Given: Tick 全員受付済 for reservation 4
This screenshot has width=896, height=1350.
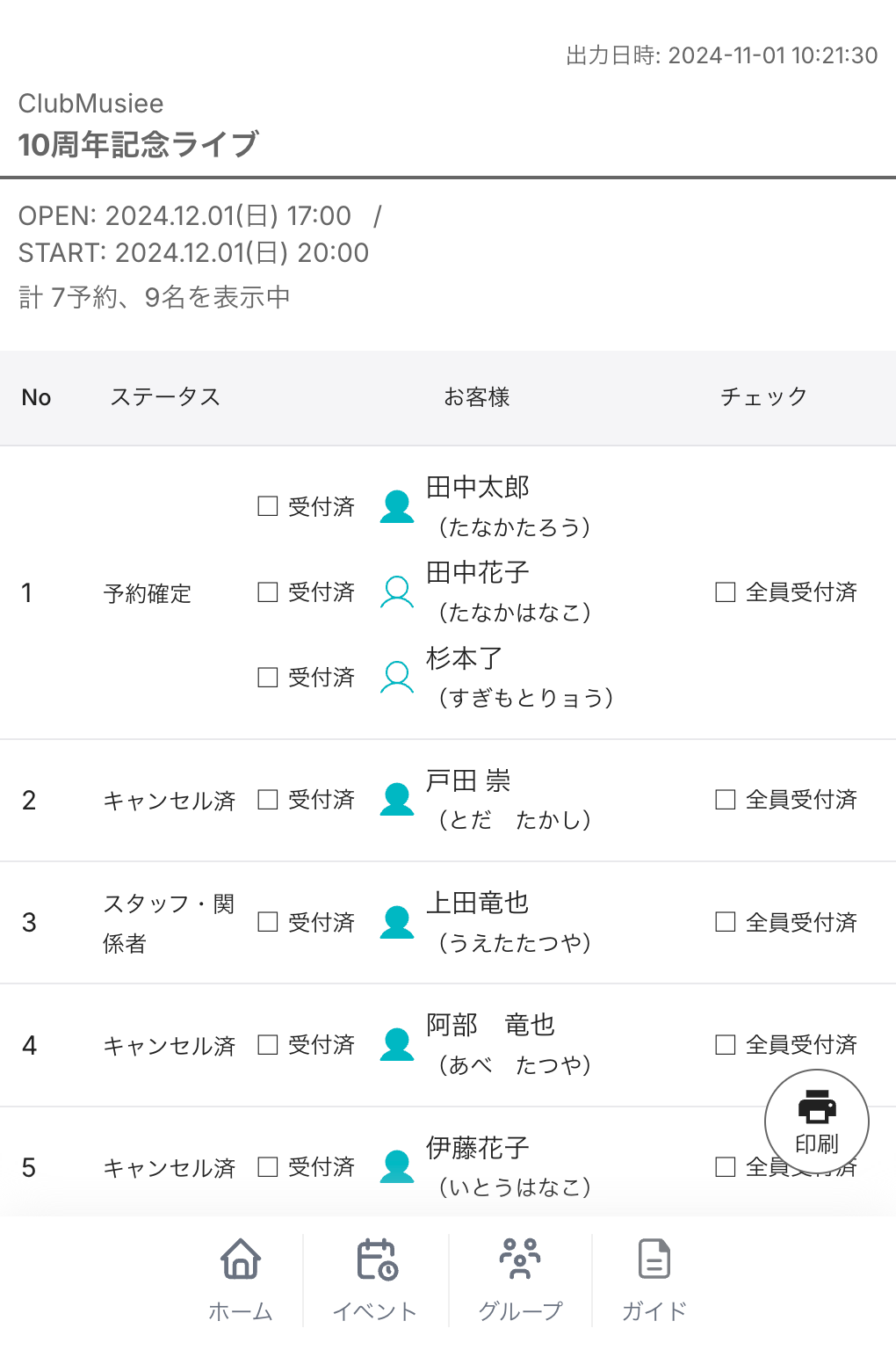Looking at the screenshot, I should click(726, 1044).
